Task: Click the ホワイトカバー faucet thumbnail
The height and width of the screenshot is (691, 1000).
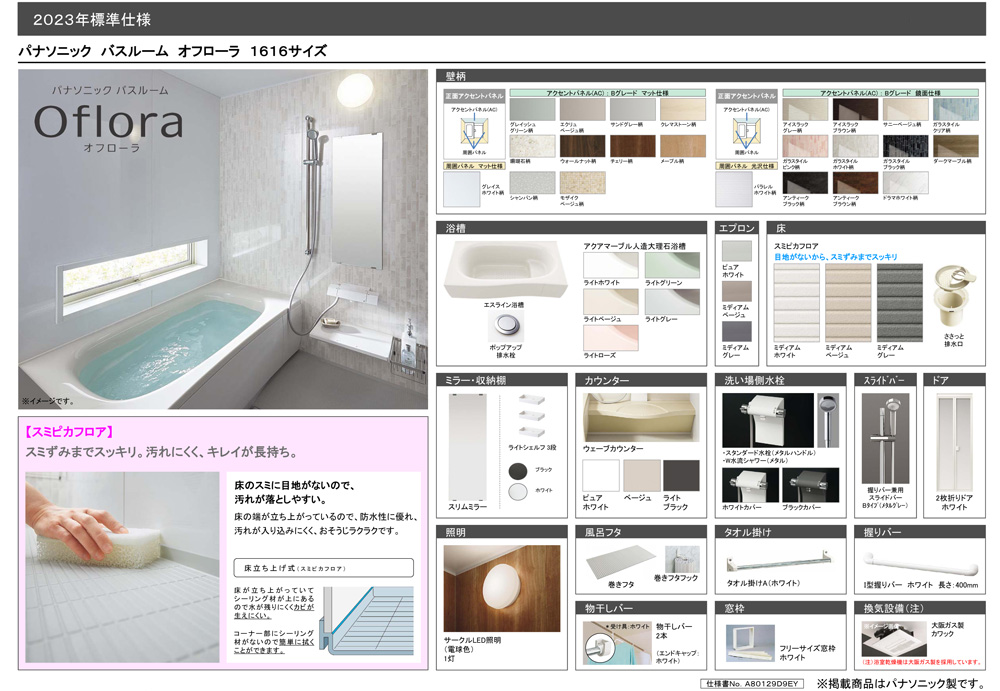Action: coord(750,486)
